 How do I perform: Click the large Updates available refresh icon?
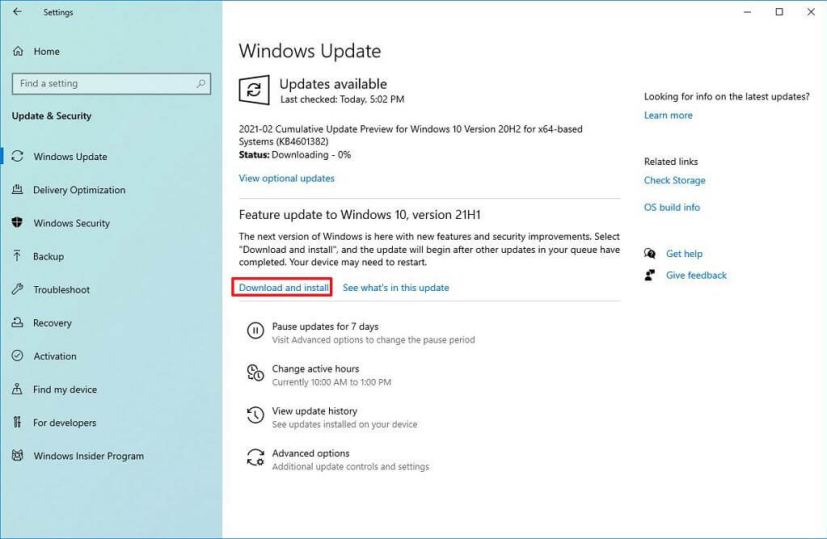[254, 90]
